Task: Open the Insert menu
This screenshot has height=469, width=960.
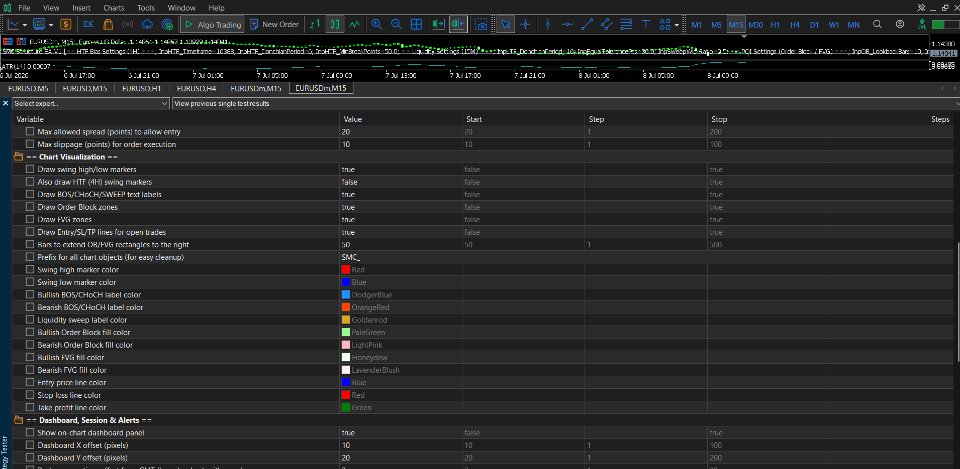Action: (81, 8)
